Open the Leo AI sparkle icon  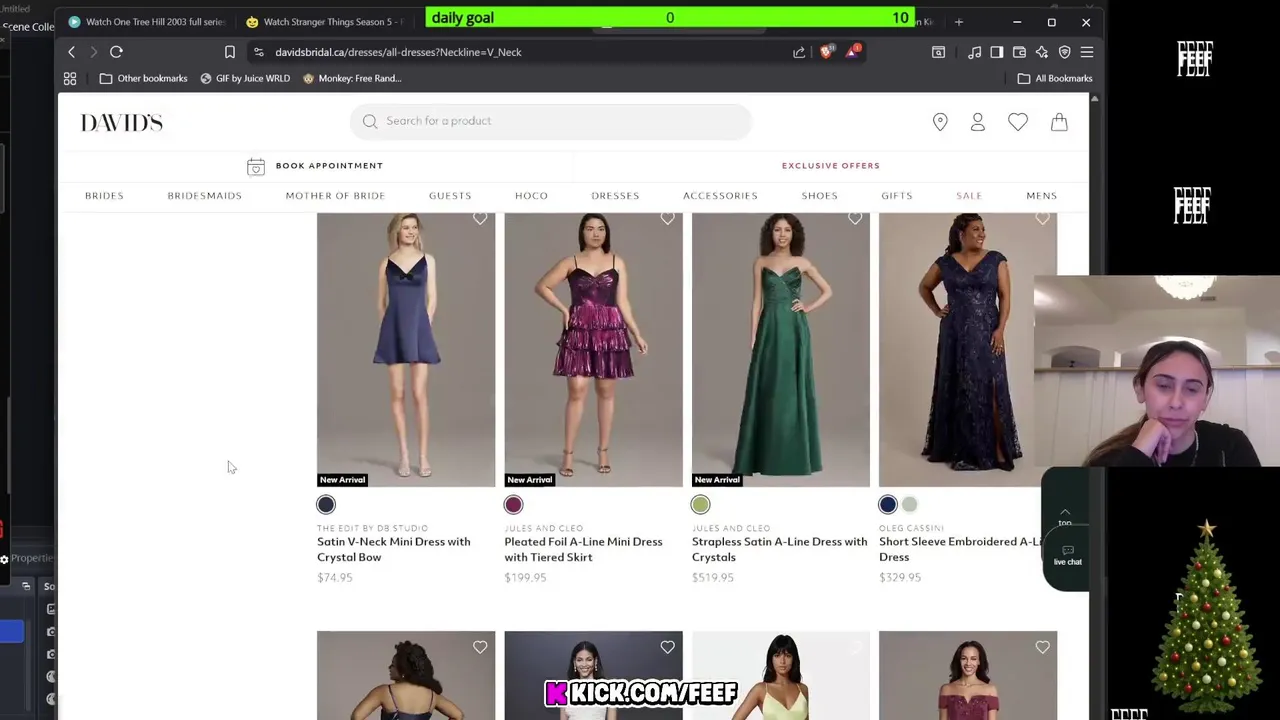[1041, 52]
